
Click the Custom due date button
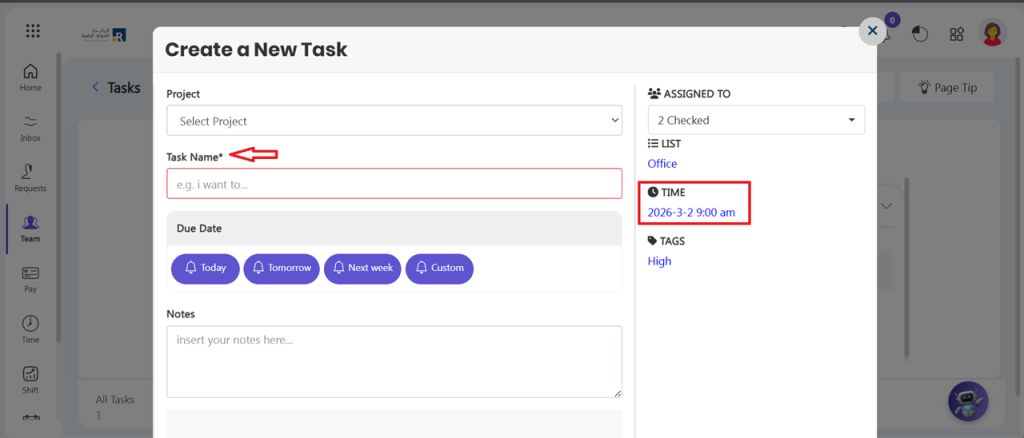tap(439, 268)
